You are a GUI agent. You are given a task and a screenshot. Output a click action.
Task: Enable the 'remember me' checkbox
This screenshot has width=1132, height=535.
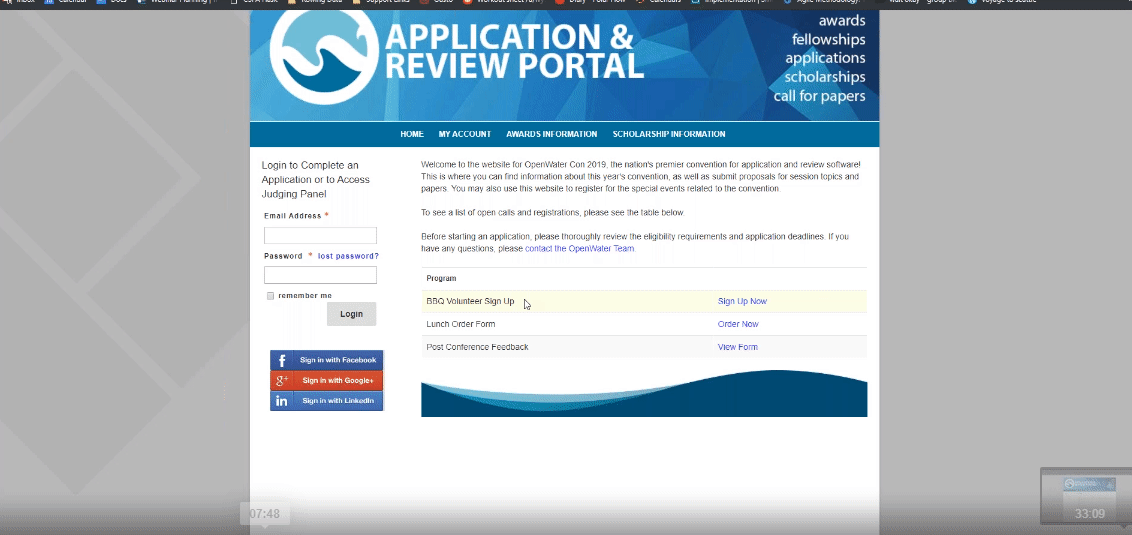pos(270,296)
